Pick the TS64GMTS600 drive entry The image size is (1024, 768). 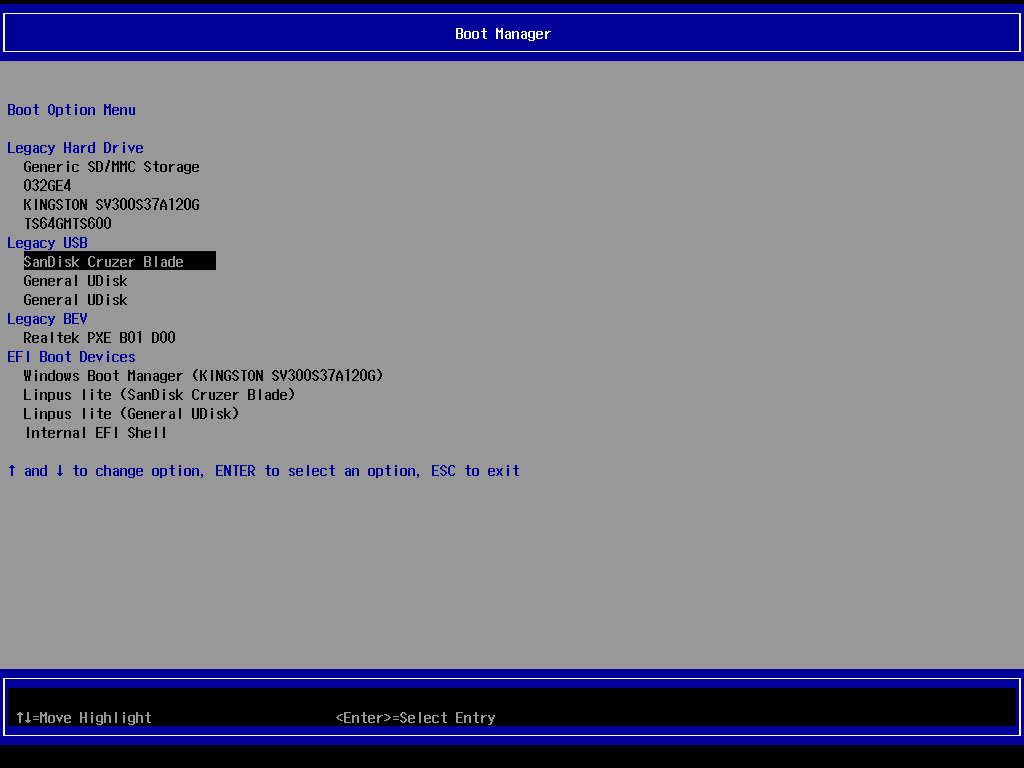pyautogui.click(x=67, y=224)
